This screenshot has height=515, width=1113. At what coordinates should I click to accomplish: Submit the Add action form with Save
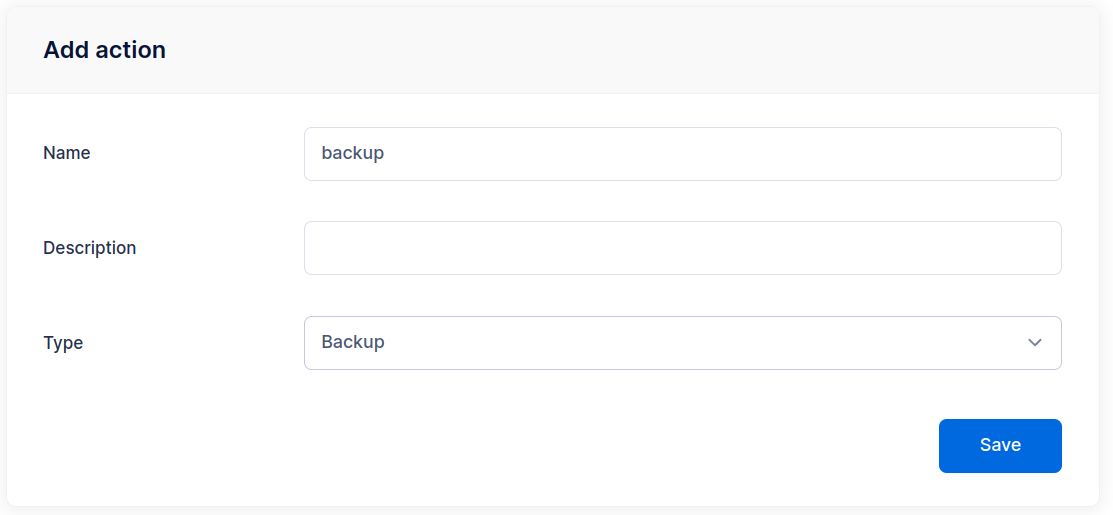pyautogui.click(x=1000, y=445)
